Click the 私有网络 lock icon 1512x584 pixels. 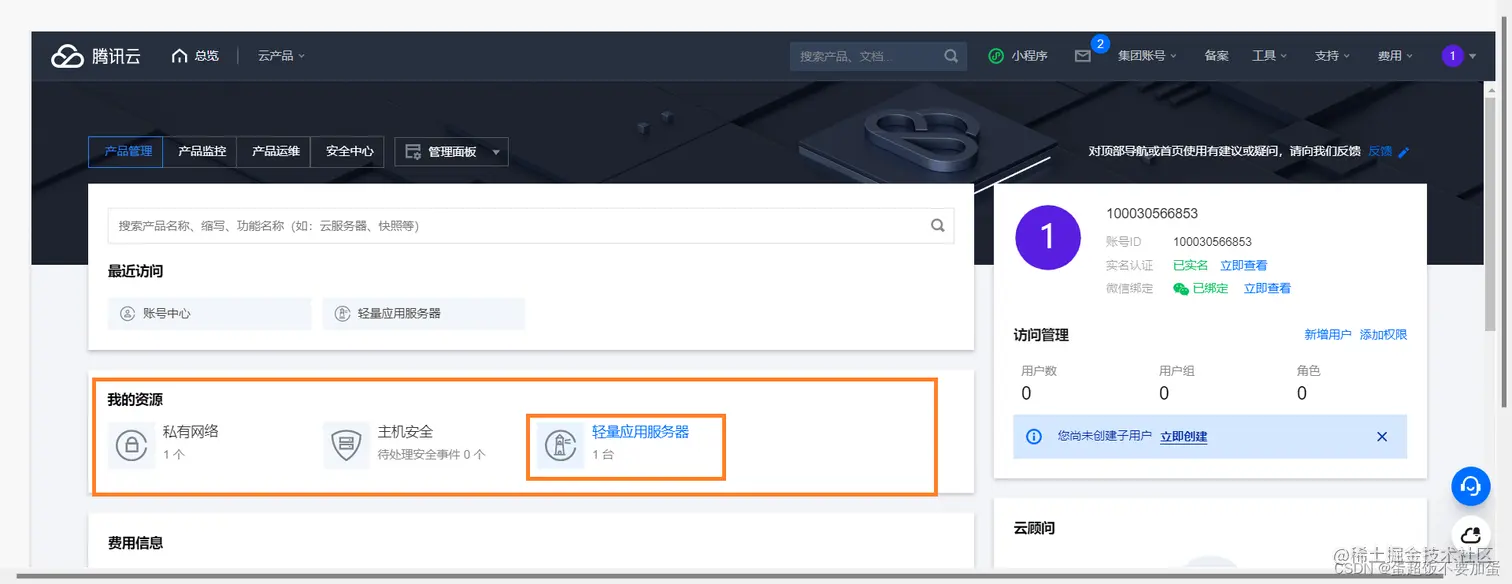pos(131,444)
